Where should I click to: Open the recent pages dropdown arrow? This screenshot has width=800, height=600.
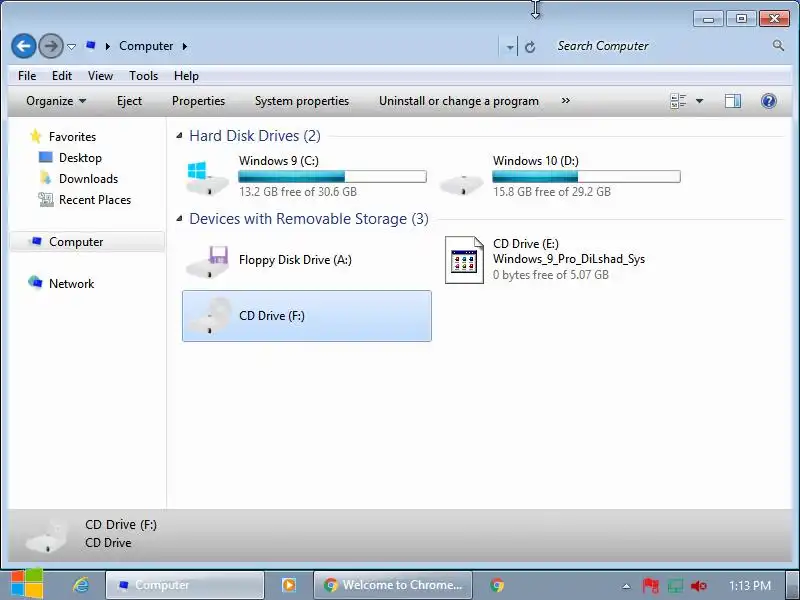pyautogui.click(x=71, y=47)
